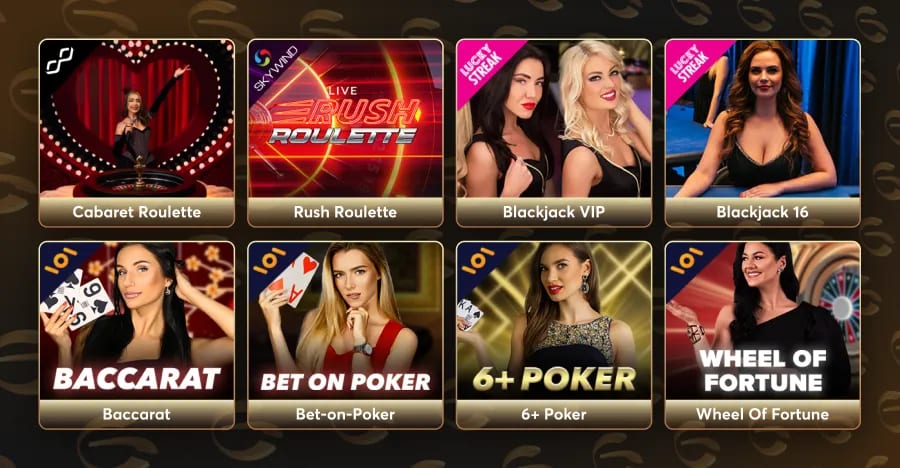Click the Wheel Of Fortune title label

763,414
